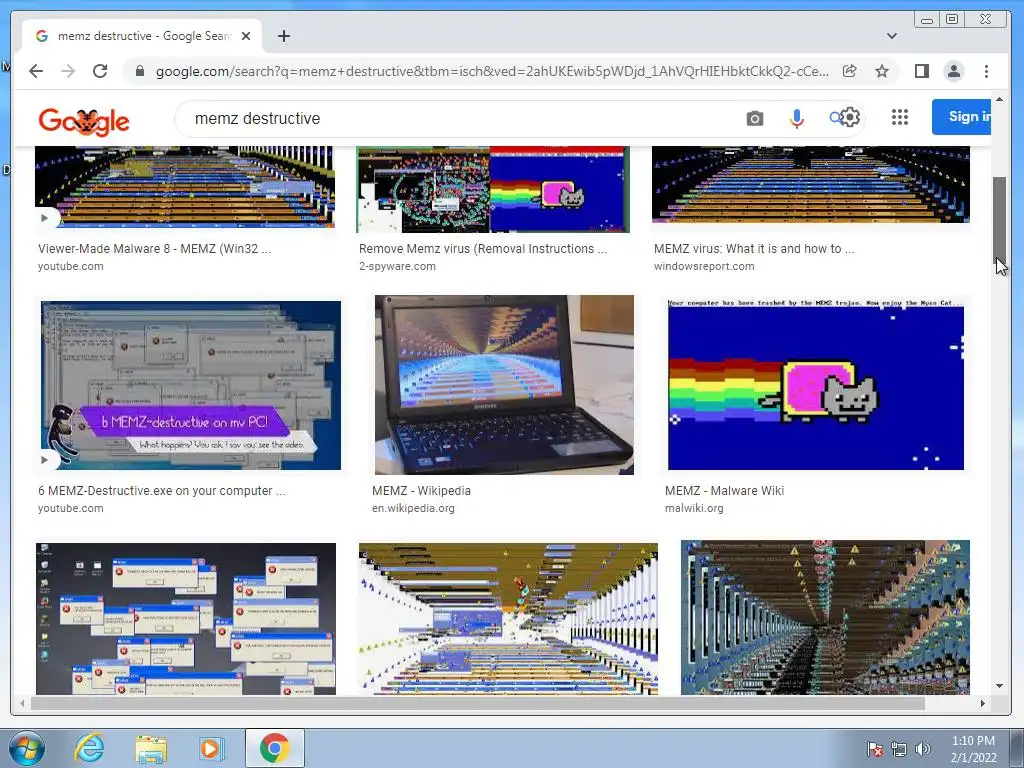The width and height of the screenshot is (1024, 768).
Task: Open 'Remove Memz virus (Removal Instructions' link
Action: pyautogui.click(x=483, y=249)
